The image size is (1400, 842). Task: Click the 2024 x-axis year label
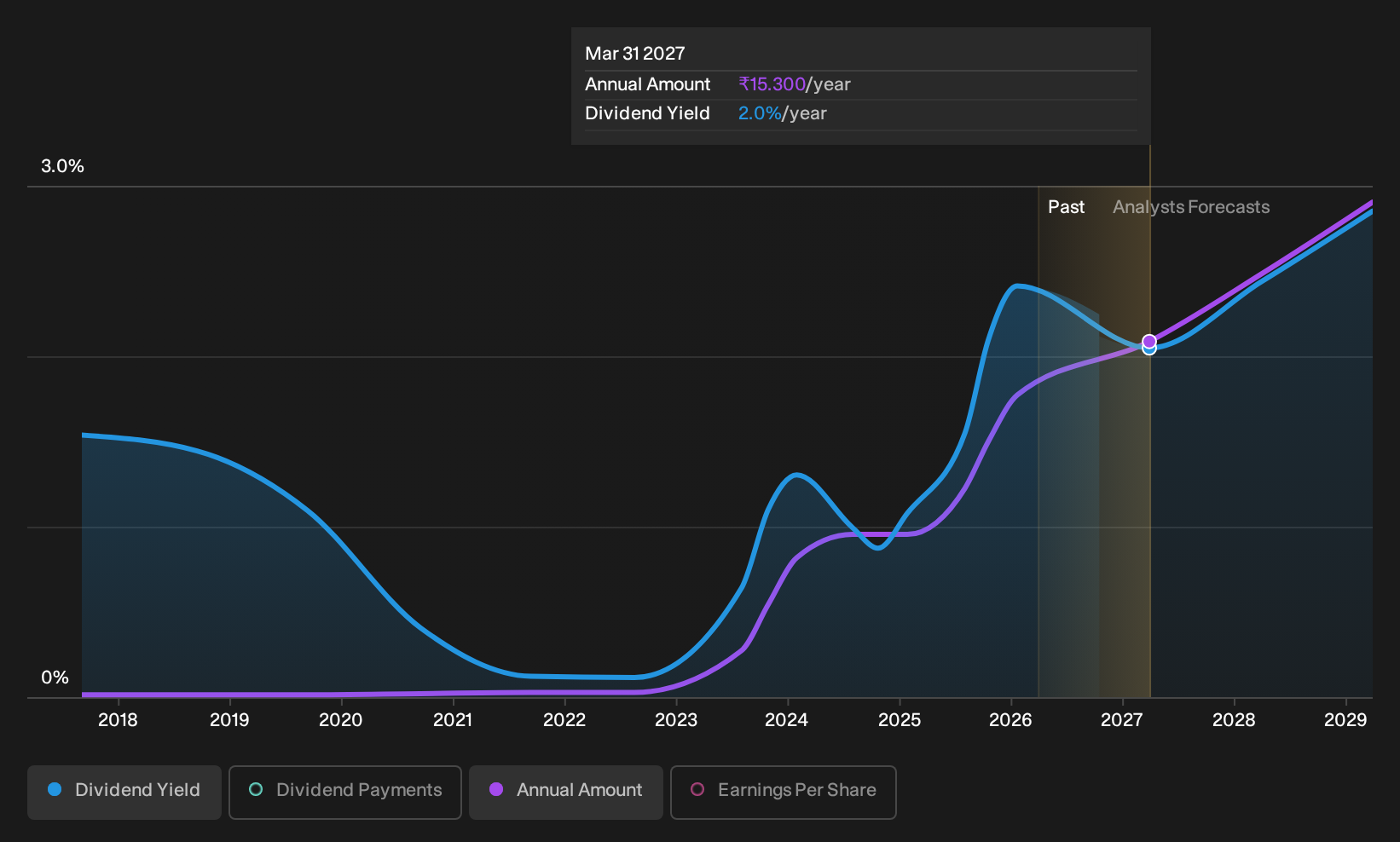point(786,720)
